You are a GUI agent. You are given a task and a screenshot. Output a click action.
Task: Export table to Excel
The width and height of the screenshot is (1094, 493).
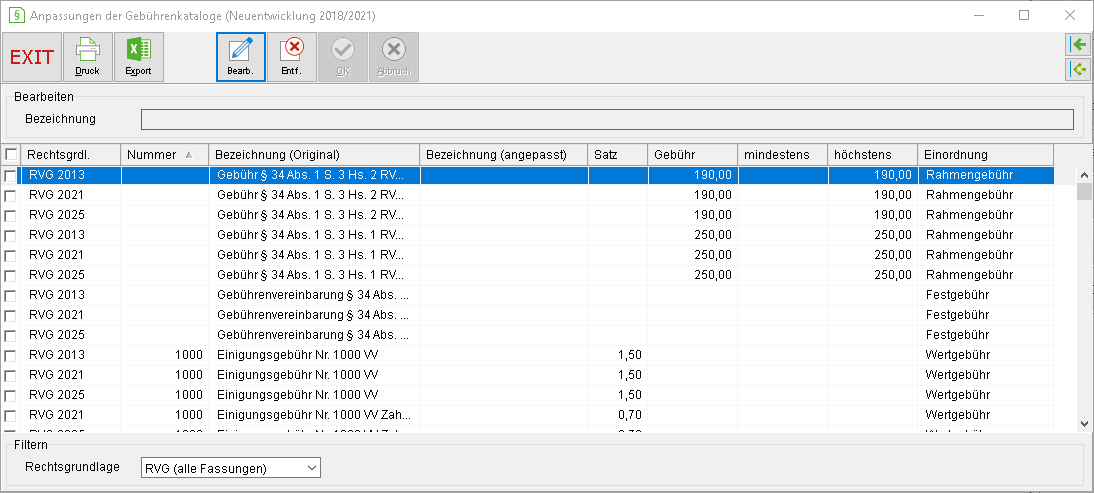[x=138, y=57]
